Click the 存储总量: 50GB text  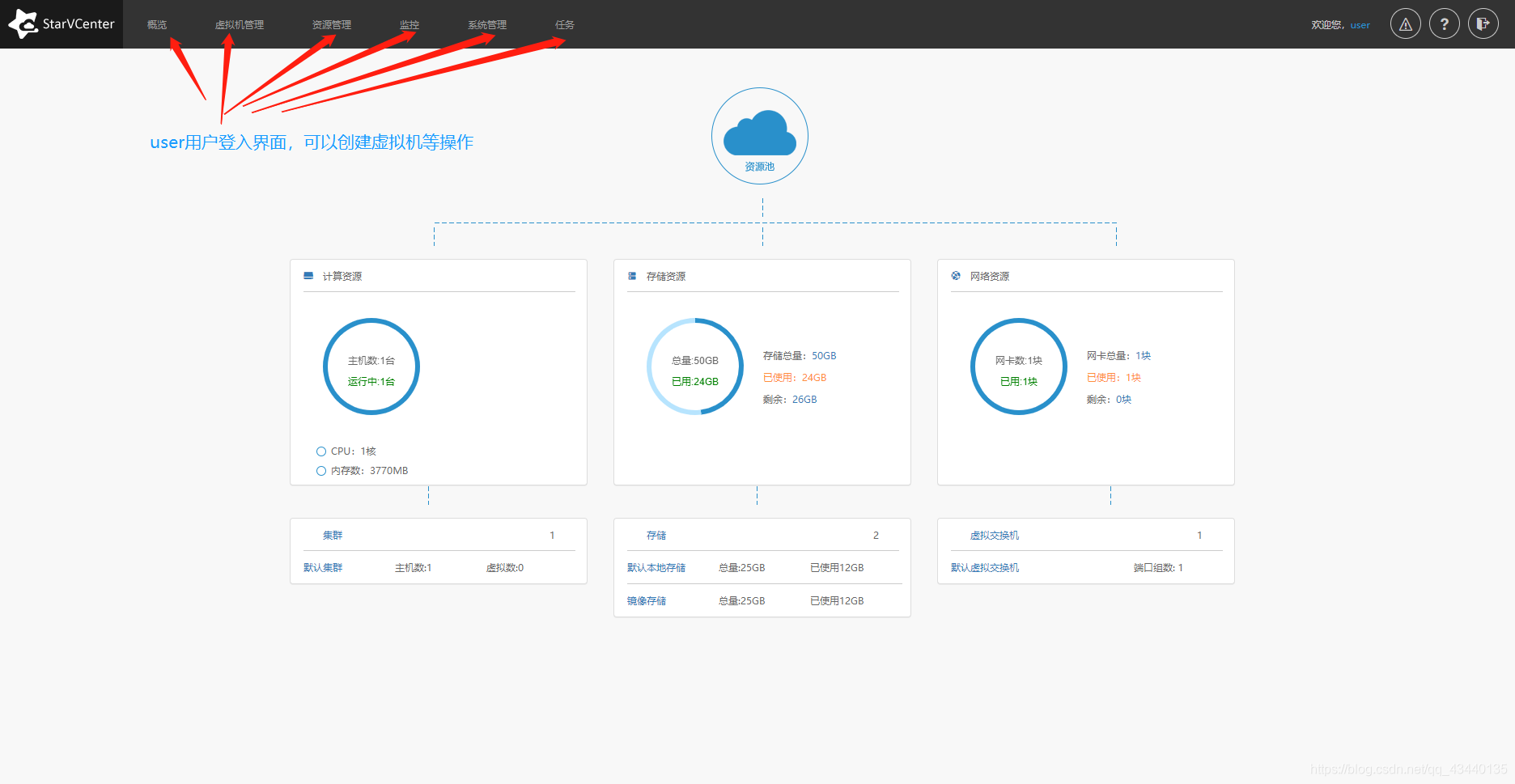[x=800, y=356]
